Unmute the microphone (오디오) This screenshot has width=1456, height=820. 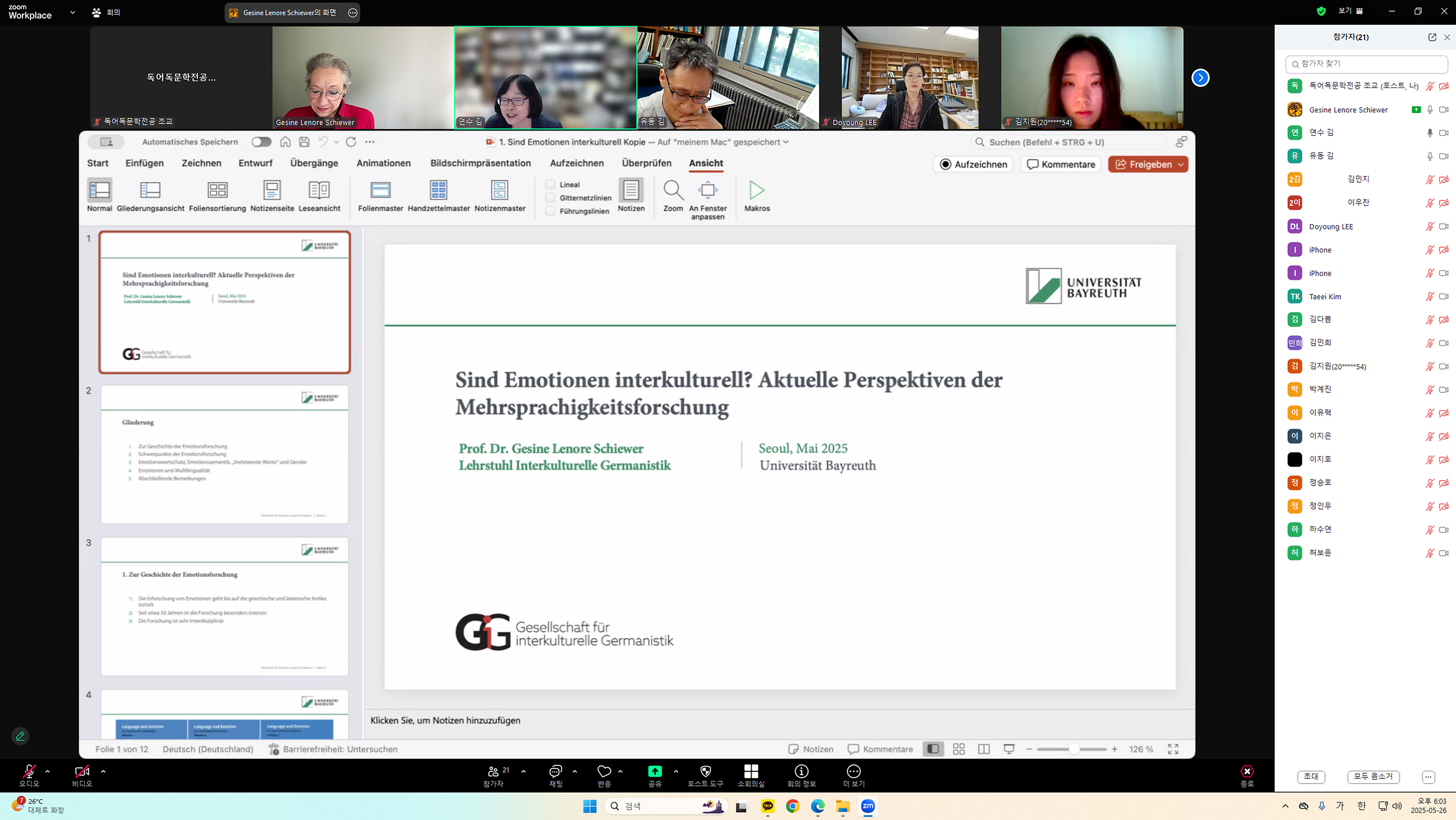tap(29, 775)
